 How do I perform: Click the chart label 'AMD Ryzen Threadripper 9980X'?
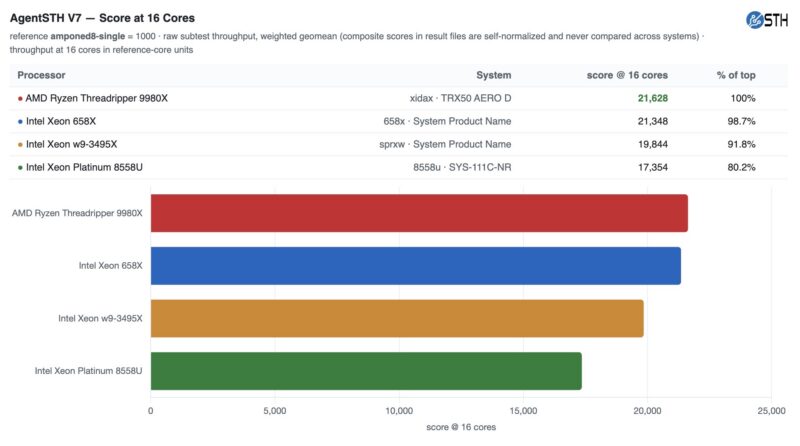click(77, 213)
